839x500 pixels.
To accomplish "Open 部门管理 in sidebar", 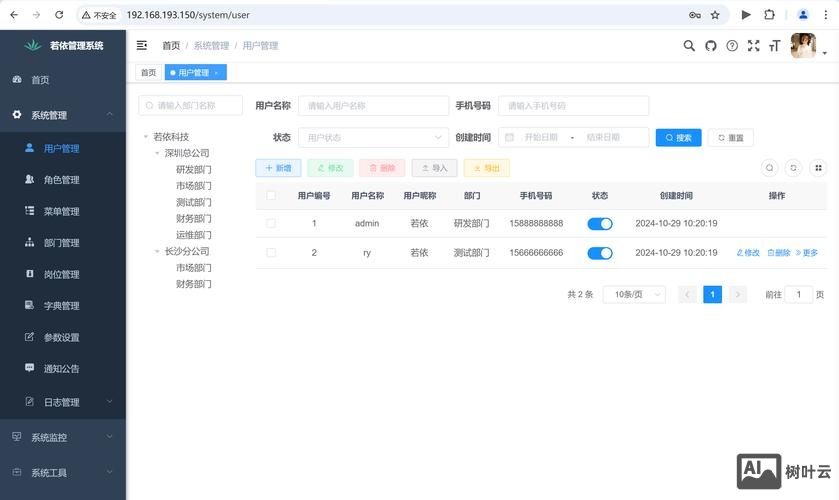I will click(x=63, y=243).
